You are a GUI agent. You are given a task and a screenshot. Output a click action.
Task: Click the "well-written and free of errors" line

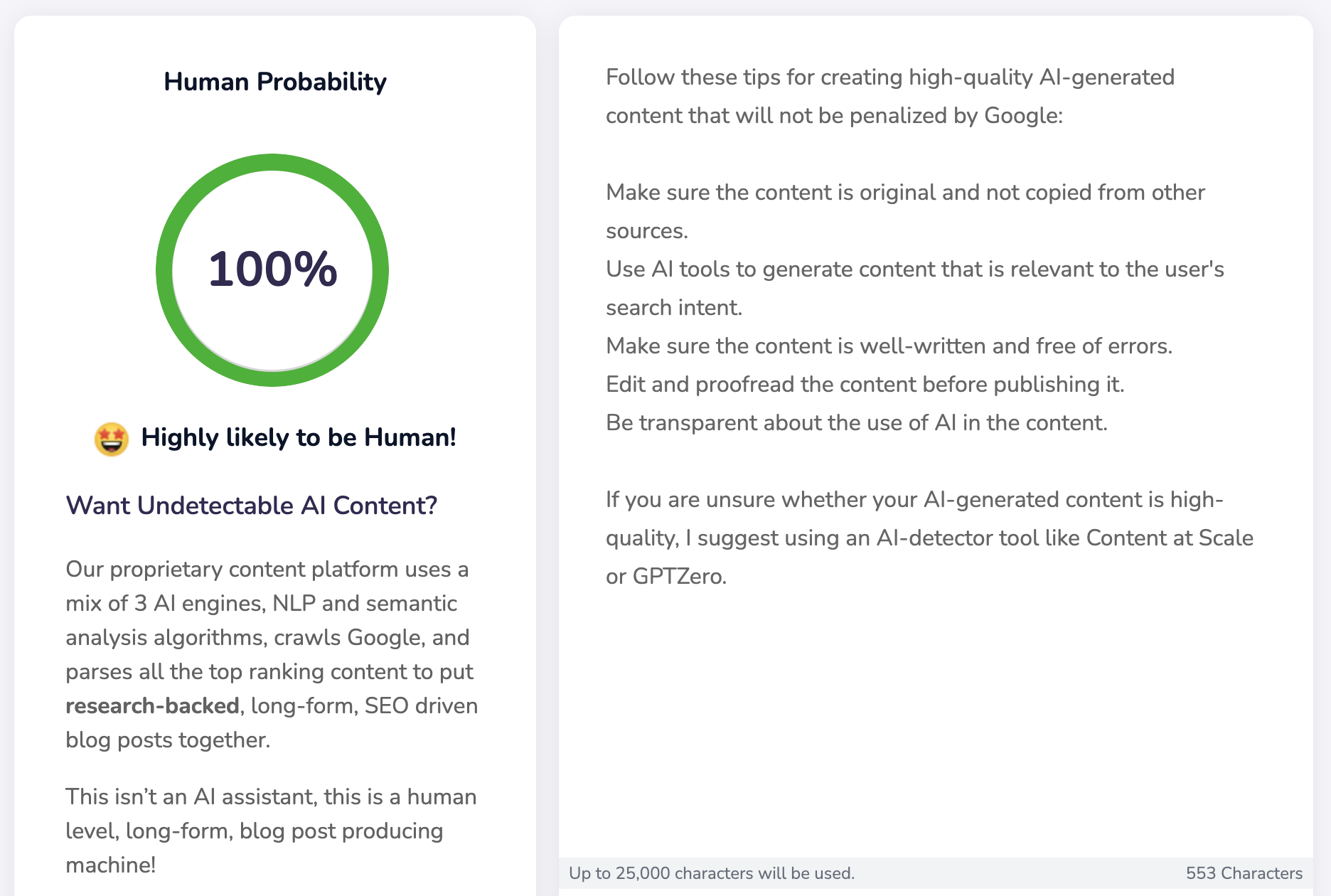tap(889, 346)
